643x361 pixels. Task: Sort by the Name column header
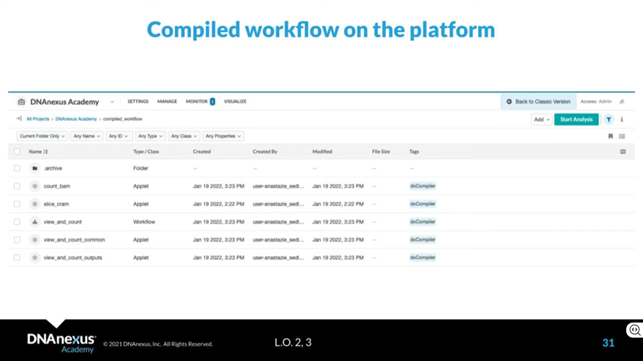pos(38,152)
